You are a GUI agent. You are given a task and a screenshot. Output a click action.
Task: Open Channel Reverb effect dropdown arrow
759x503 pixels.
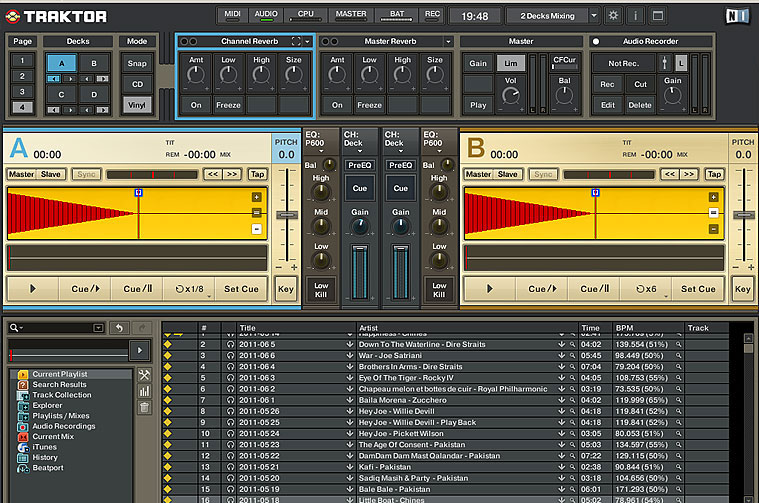307,42
